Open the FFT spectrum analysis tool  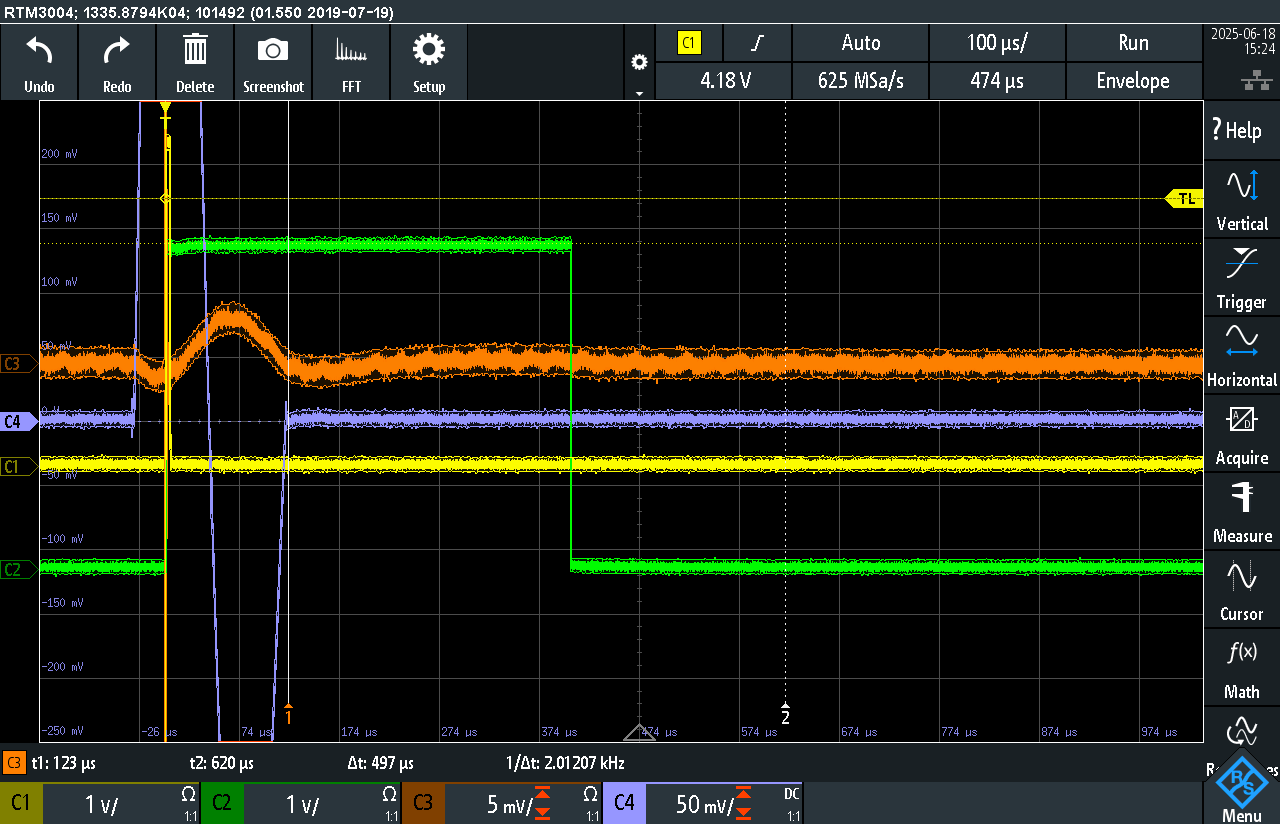coord(351,50)
